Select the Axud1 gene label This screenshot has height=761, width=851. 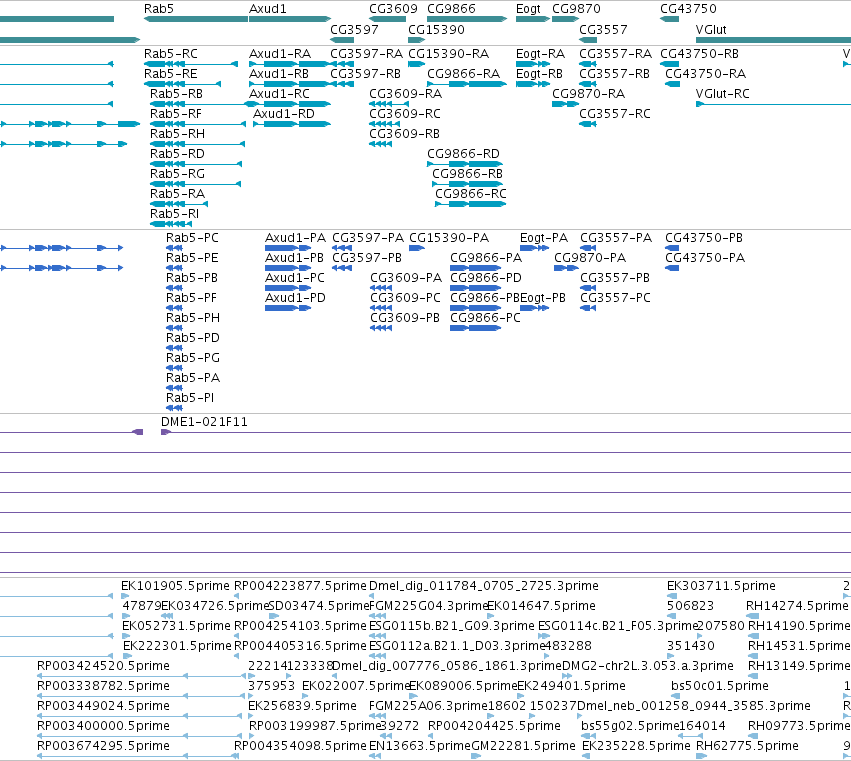click(268, 9)
